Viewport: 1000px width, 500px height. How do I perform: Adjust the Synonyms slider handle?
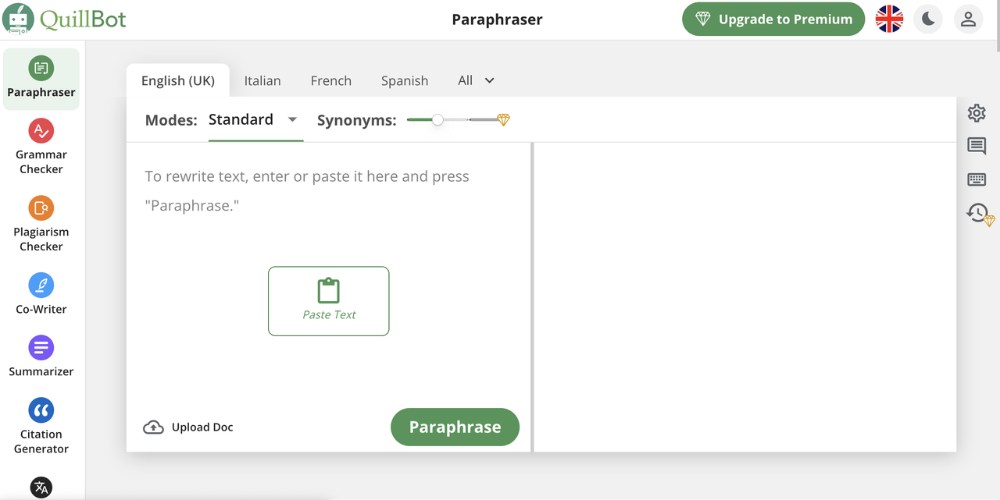click(x=437, y=120)
